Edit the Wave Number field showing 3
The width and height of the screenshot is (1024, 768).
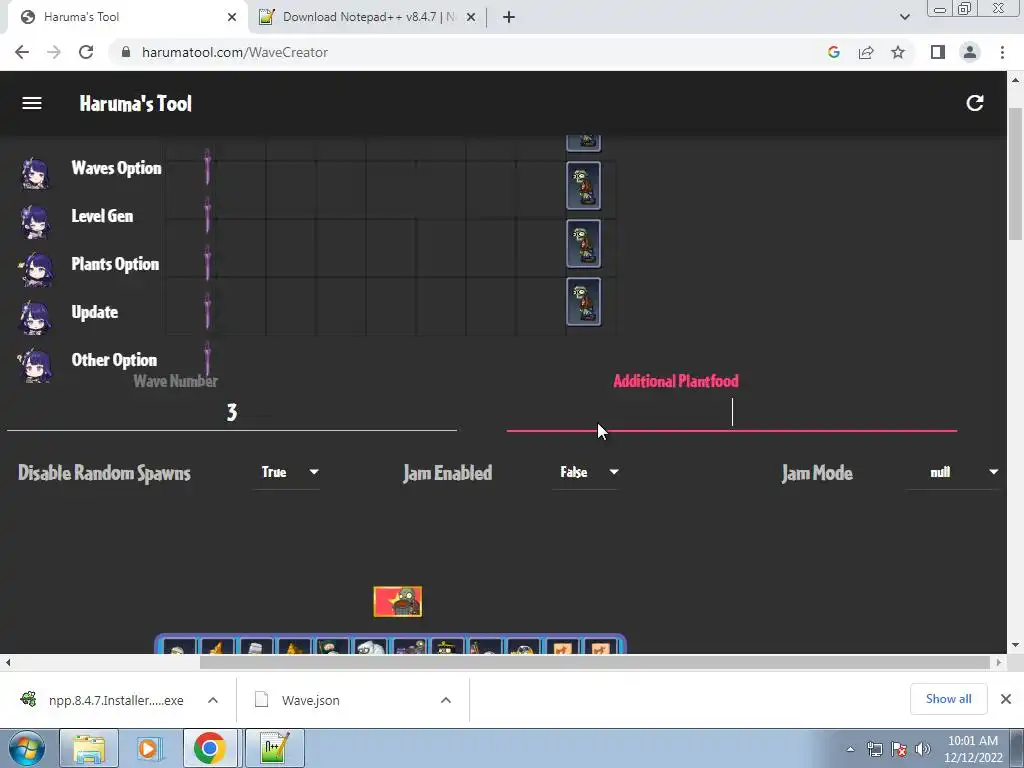[232, 413]
